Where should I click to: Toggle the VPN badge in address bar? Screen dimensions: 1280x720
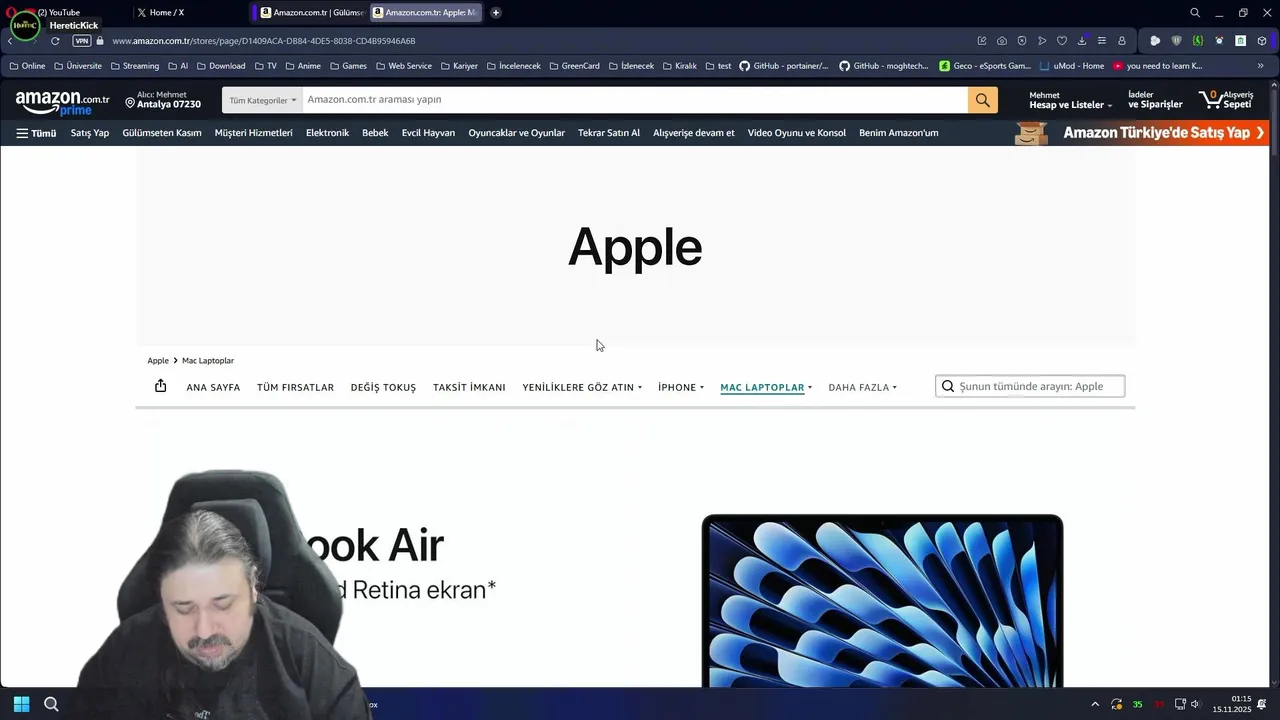coord(82,41)
